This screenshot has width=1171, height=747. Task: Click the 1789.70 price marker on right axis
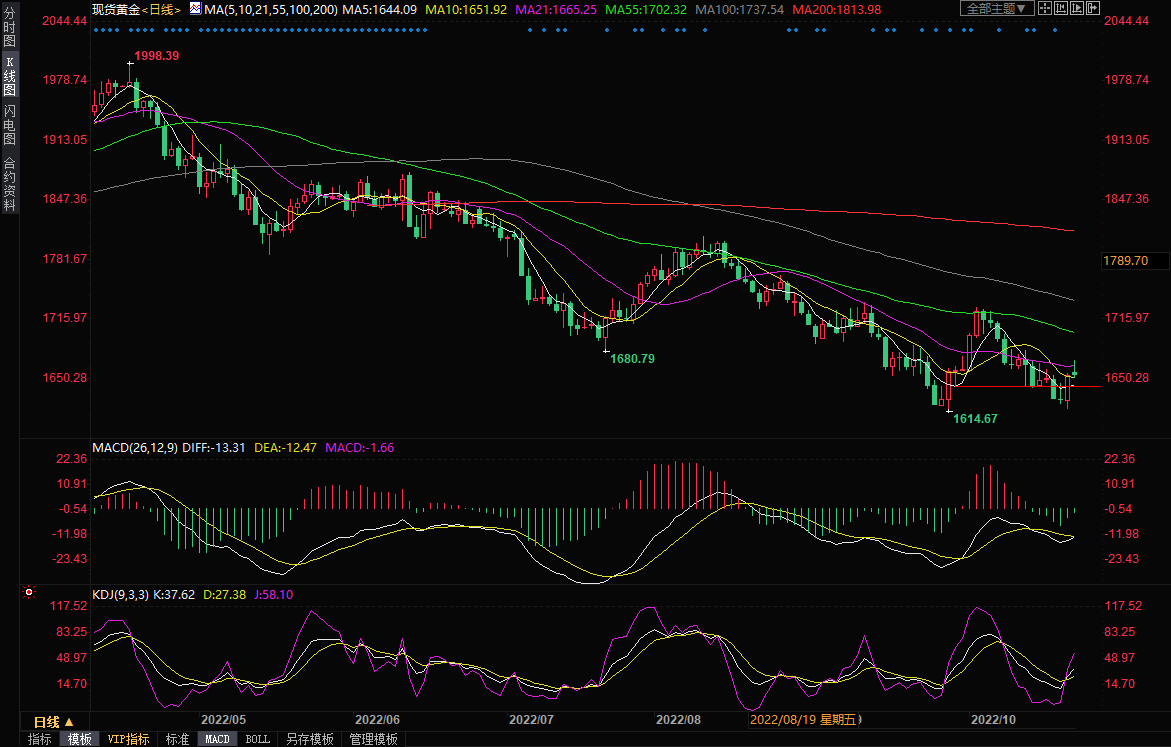(1125, 260)
